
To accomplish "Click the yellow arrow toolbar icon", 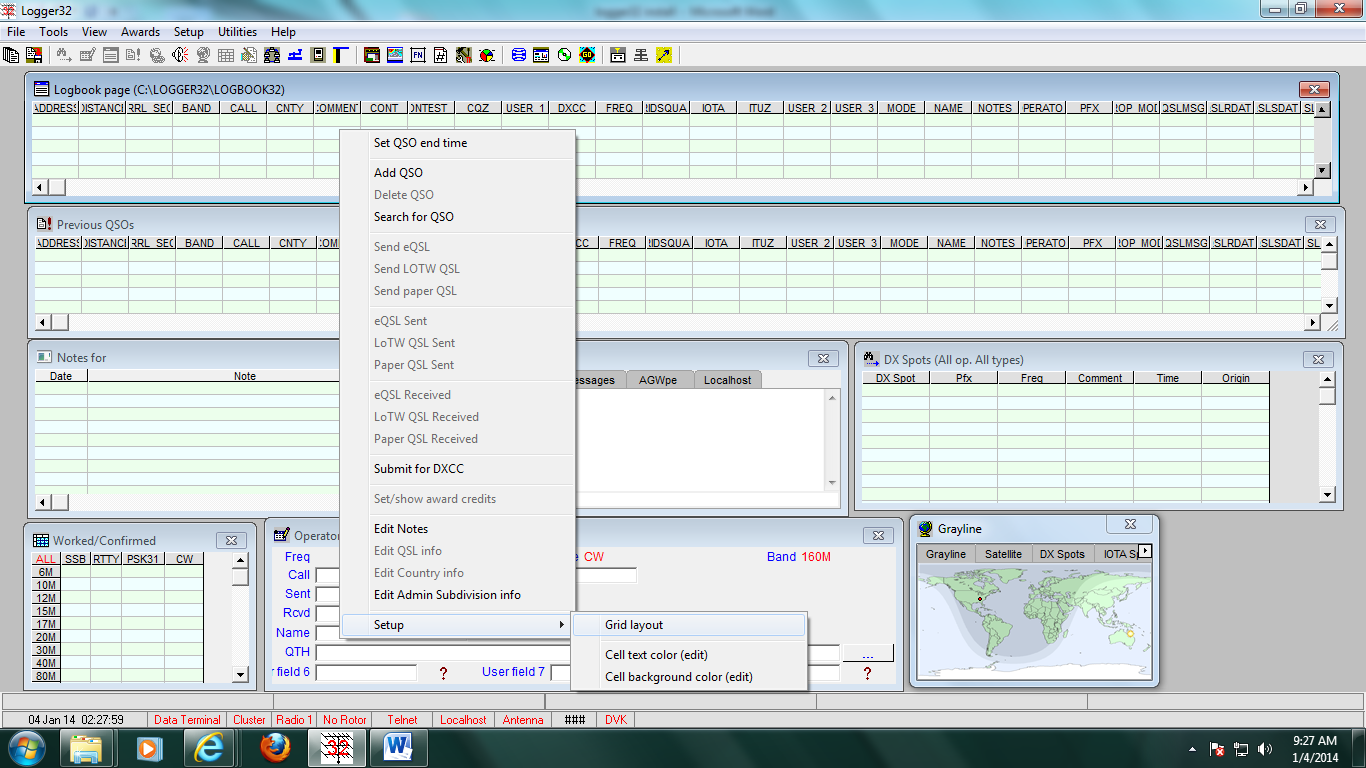I will click(664, 55).
